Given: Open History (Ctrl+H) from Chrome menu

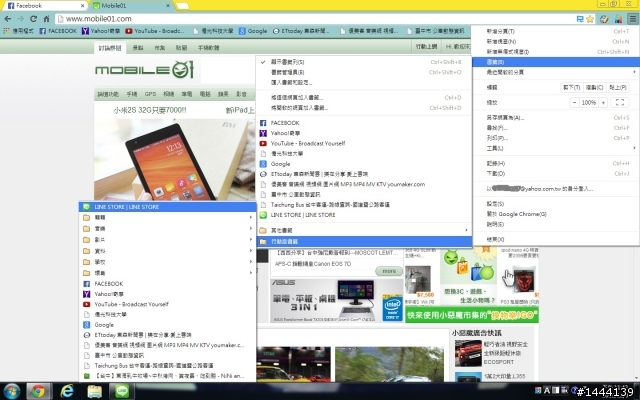Looking at the screenshot, I should coord(556,163).
